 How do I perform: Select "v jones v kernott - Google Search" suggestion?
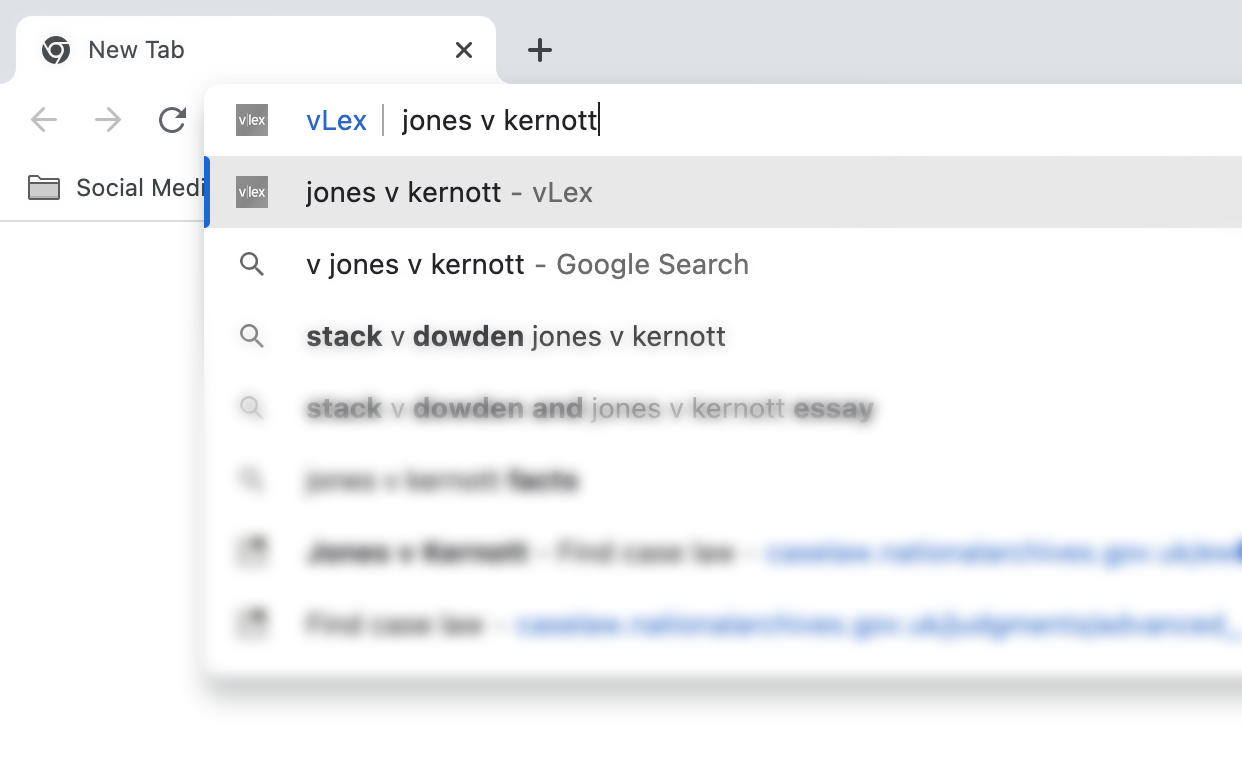[723, 264]
